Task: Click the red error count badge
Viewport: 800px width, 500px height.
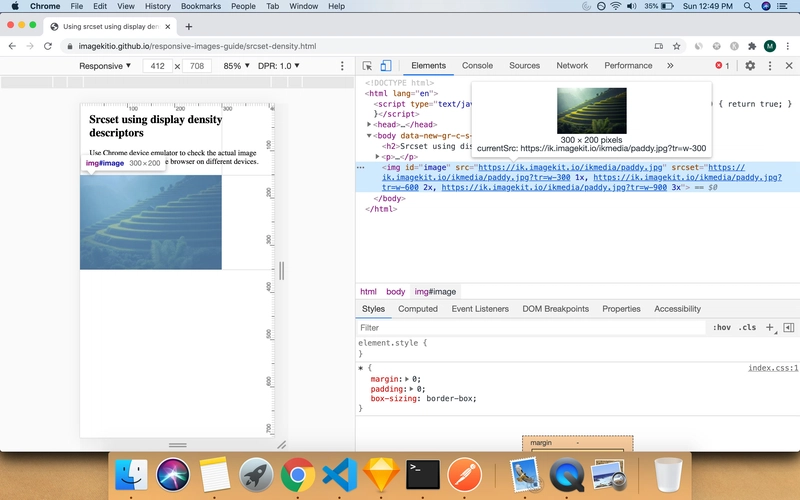Action: (x=722, y=66)
